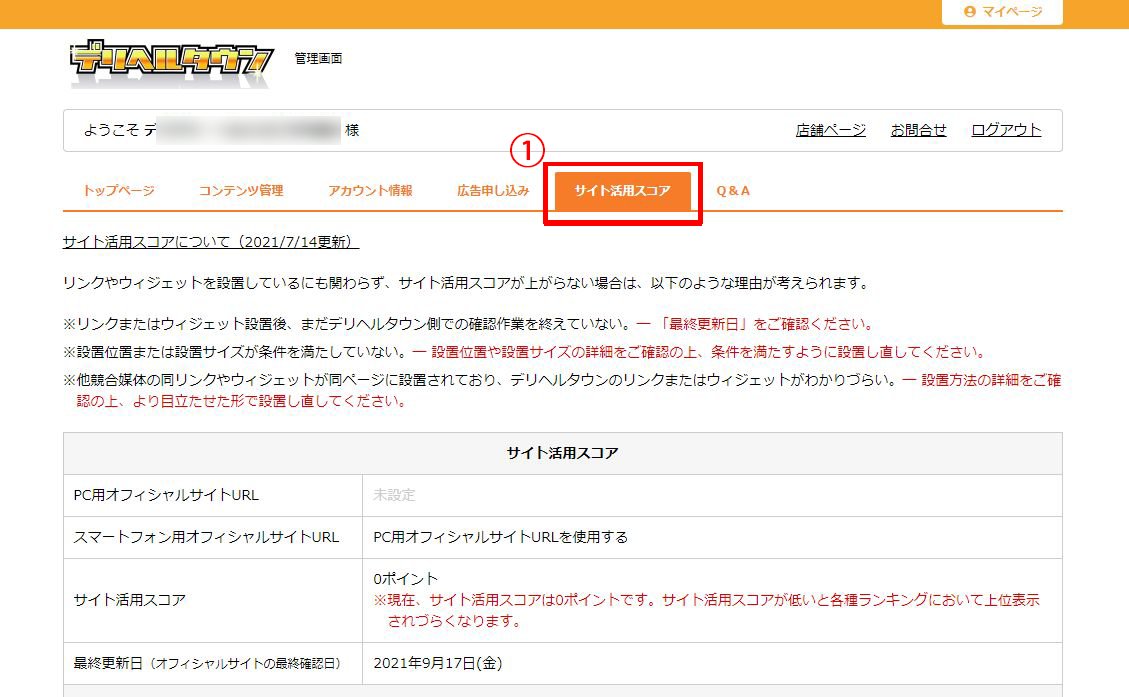Click the デリヘルタウン logo

pyautogui.click(x=170, y=57)
